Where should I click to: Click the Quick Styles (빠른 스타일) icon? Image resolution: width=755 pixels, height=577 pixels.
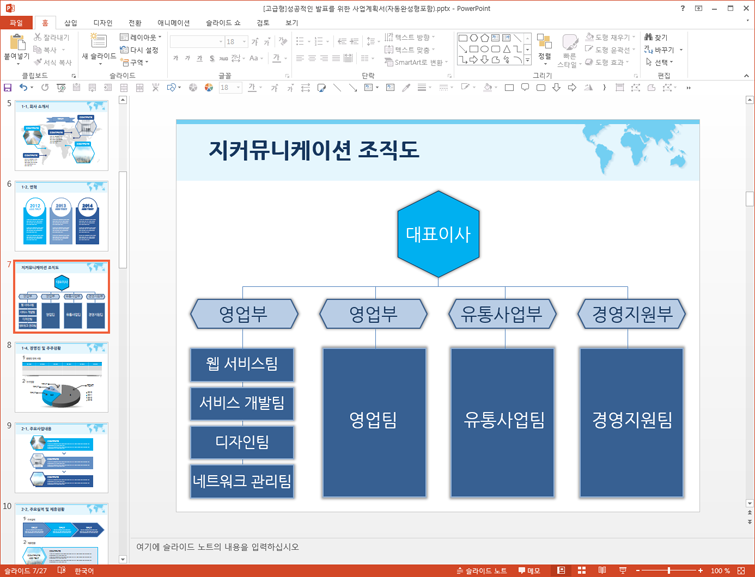click(570, 42)
